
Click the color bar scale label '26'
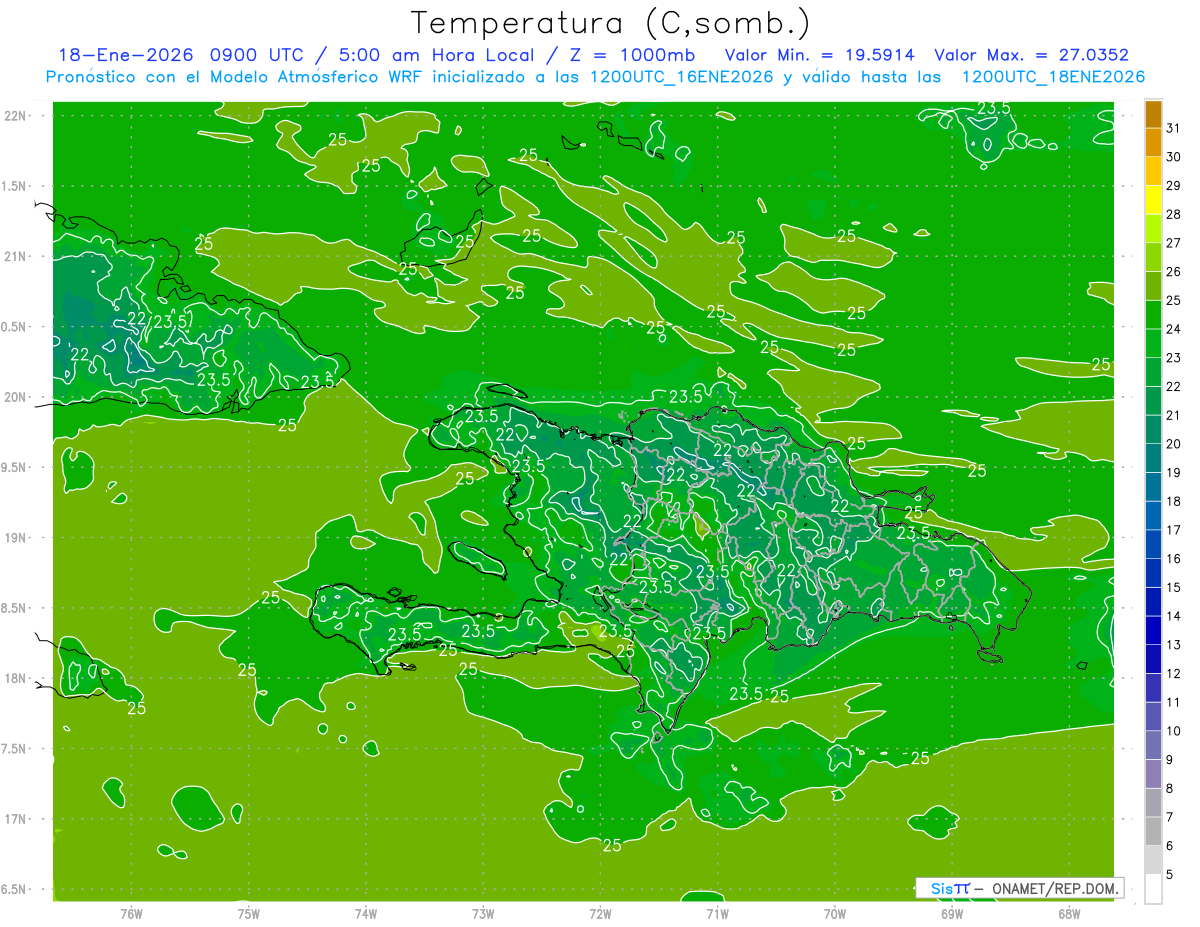coord(1174,272)
